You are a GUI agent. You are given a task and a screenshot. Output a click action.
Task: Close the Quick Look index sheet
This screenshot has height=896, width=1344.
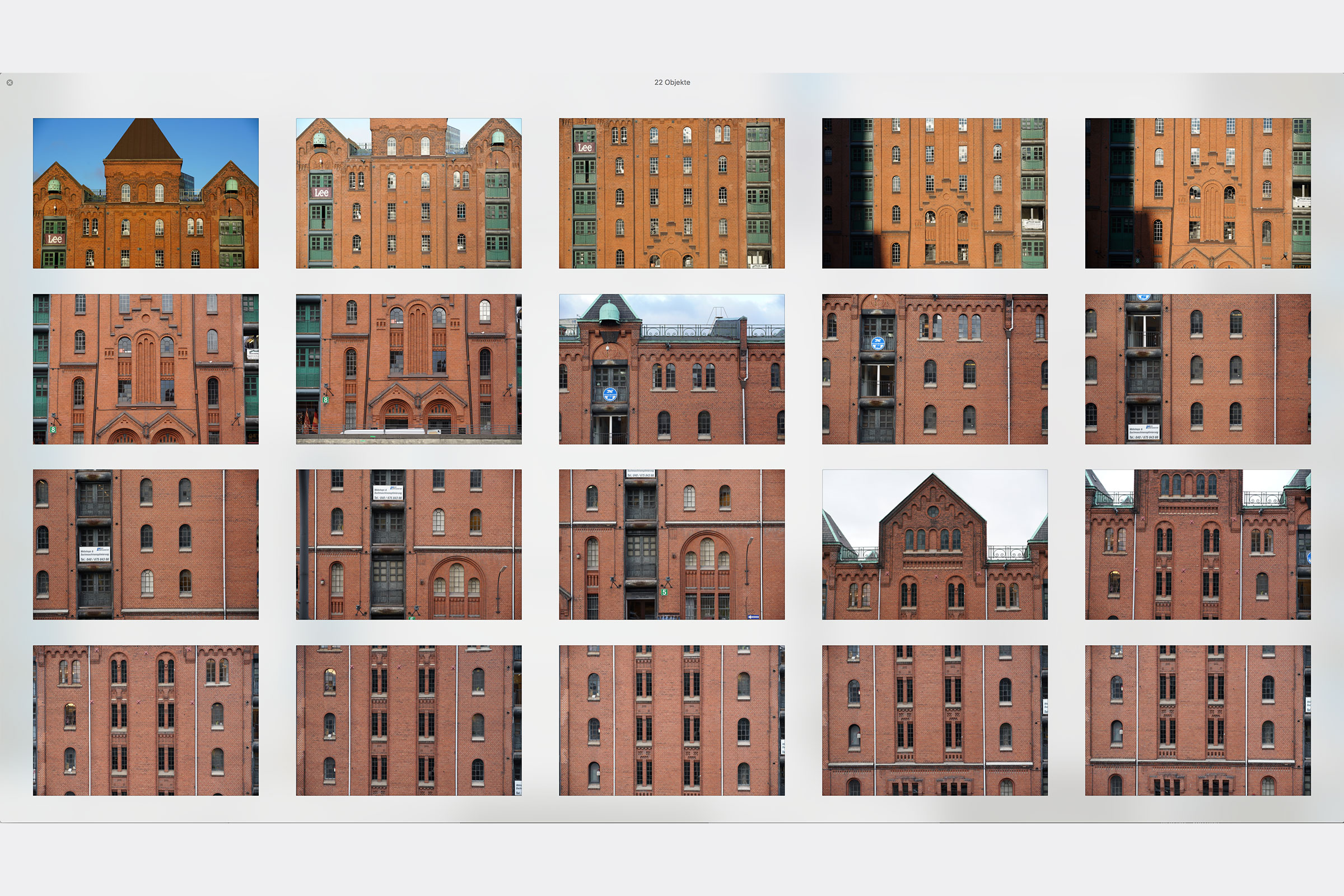(10, 83)
